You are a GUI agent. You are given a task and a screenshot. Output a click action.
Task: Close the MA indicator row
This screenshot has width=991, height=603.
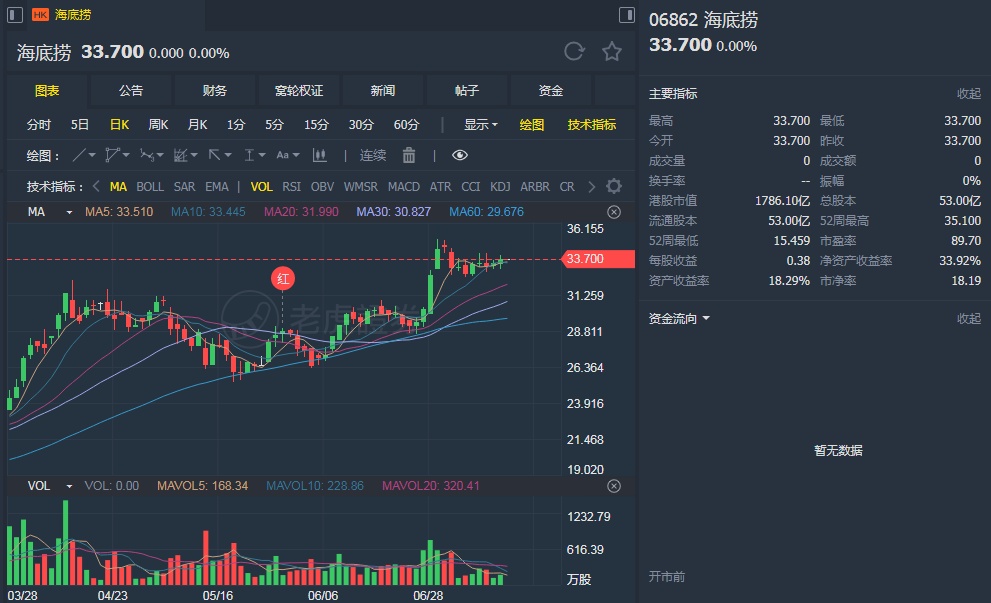click(613, 212)
